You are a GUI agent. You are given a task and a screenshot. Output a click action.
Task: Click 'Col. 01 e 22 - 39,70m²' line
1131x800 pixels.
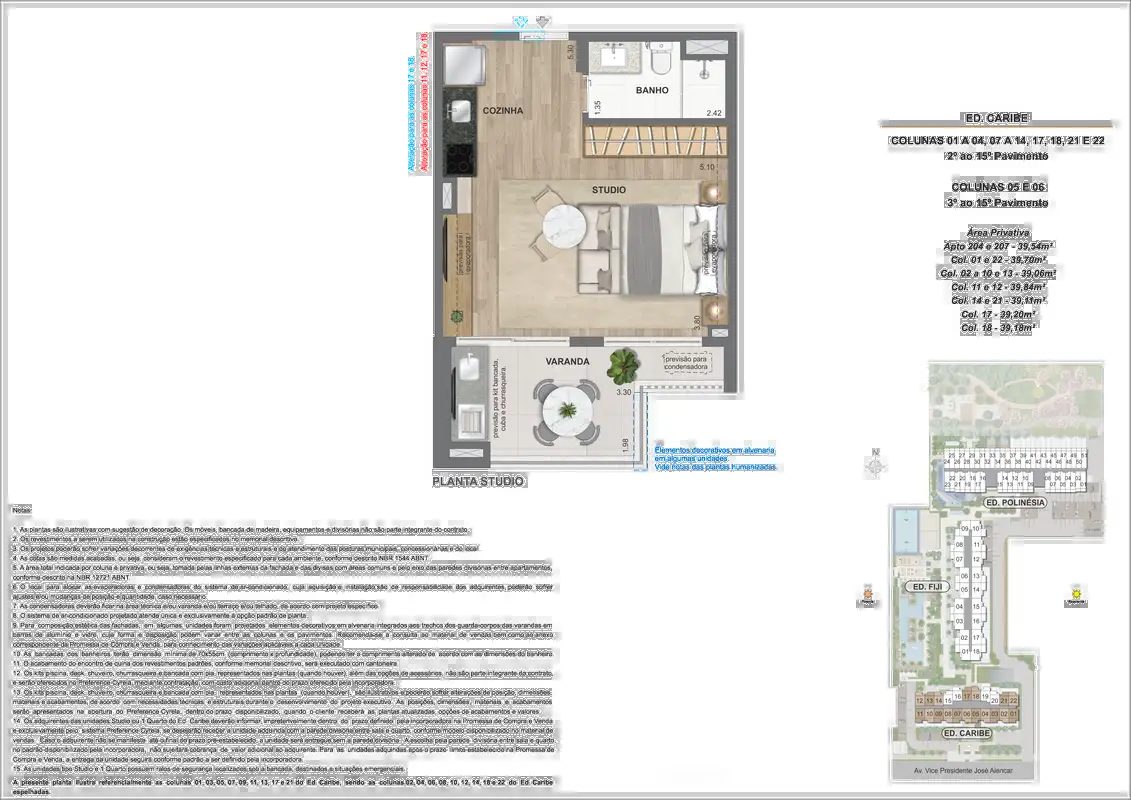click(x=998, y=260)
